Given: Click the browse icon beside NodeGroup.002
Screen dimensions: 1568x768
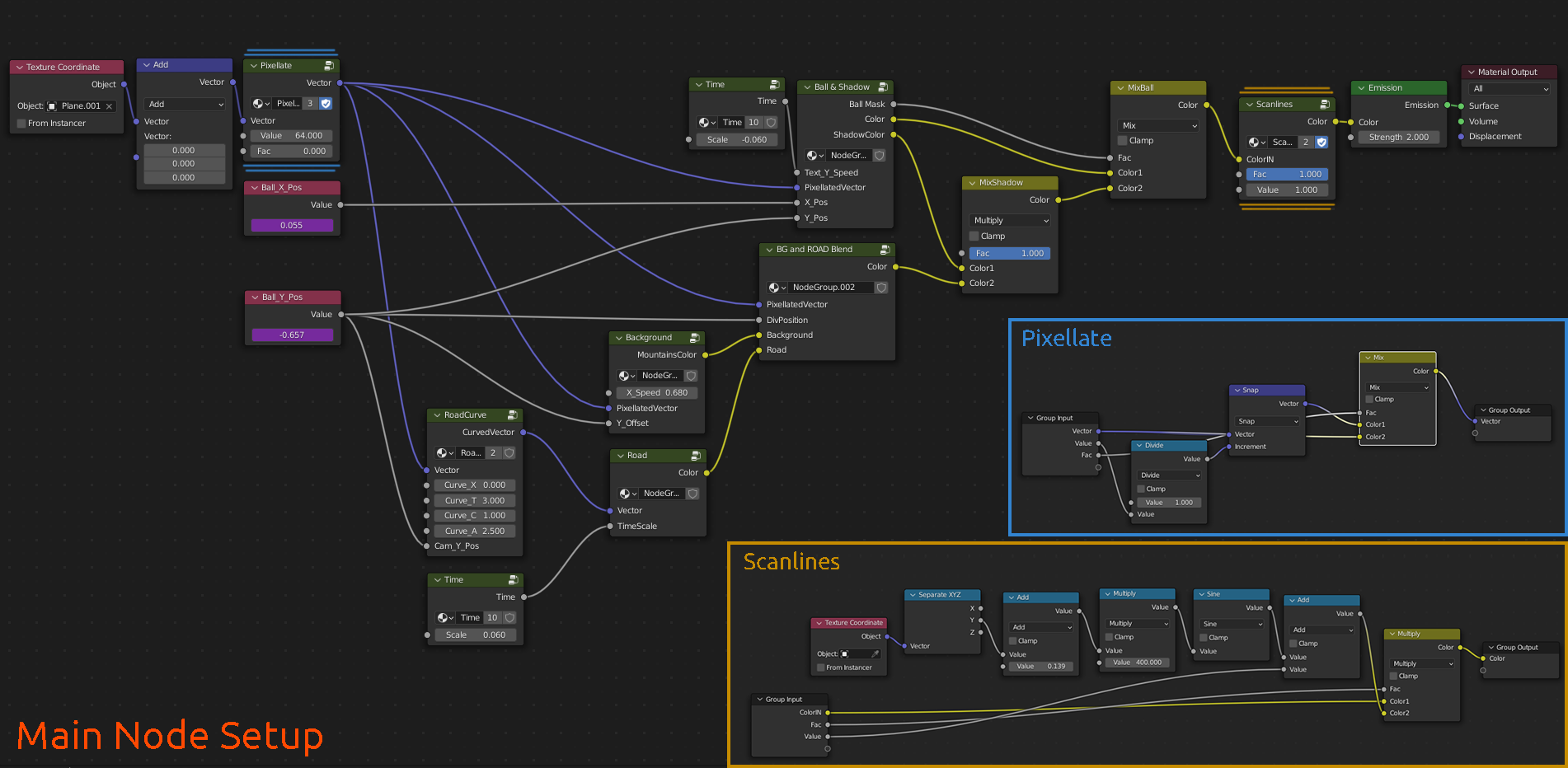Looking at the screenshot, I should tap(776, 287).
